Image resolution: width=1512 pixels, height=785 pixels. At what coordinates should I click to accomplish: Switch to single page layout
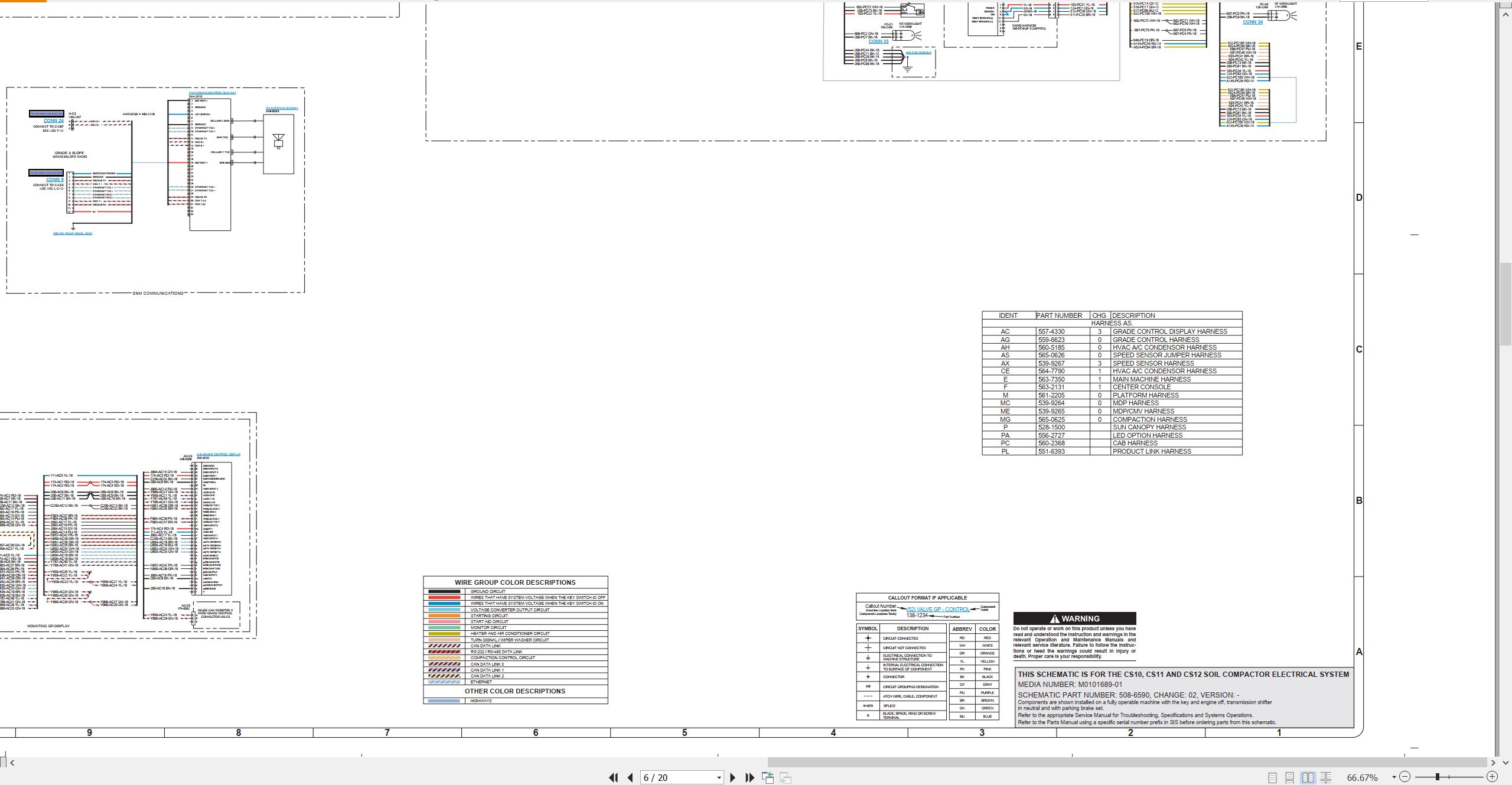click(x=1273, y=778)
